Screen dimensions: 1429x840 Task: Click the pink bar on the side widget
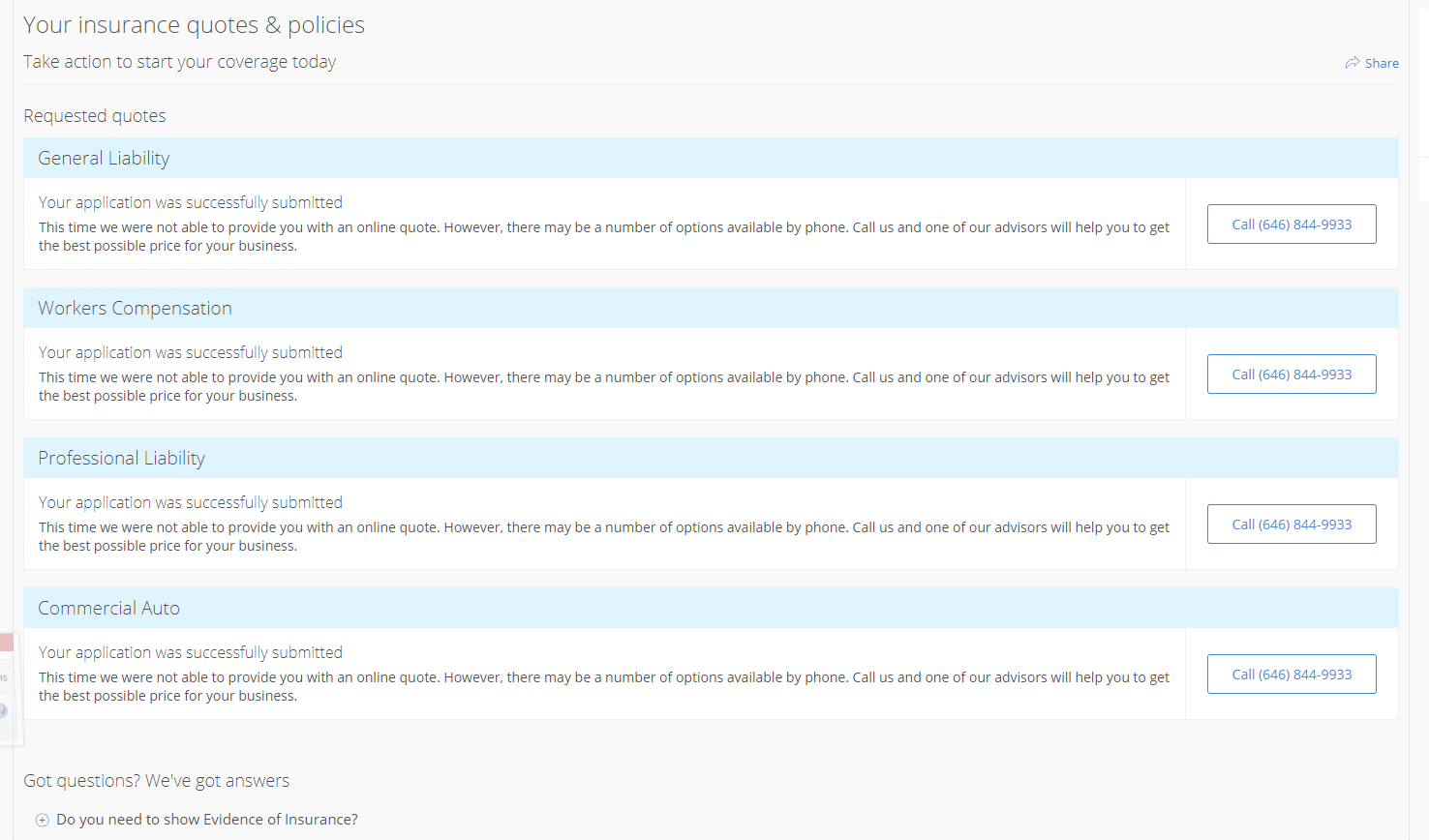point(6,643)
